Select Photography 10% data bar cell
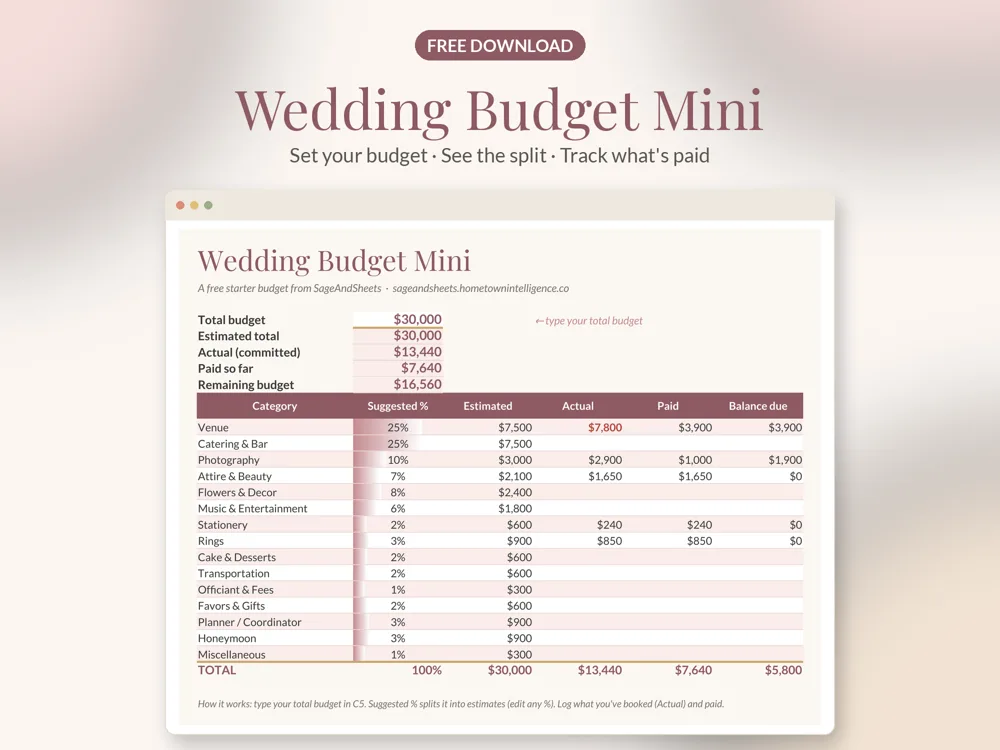 398,460
